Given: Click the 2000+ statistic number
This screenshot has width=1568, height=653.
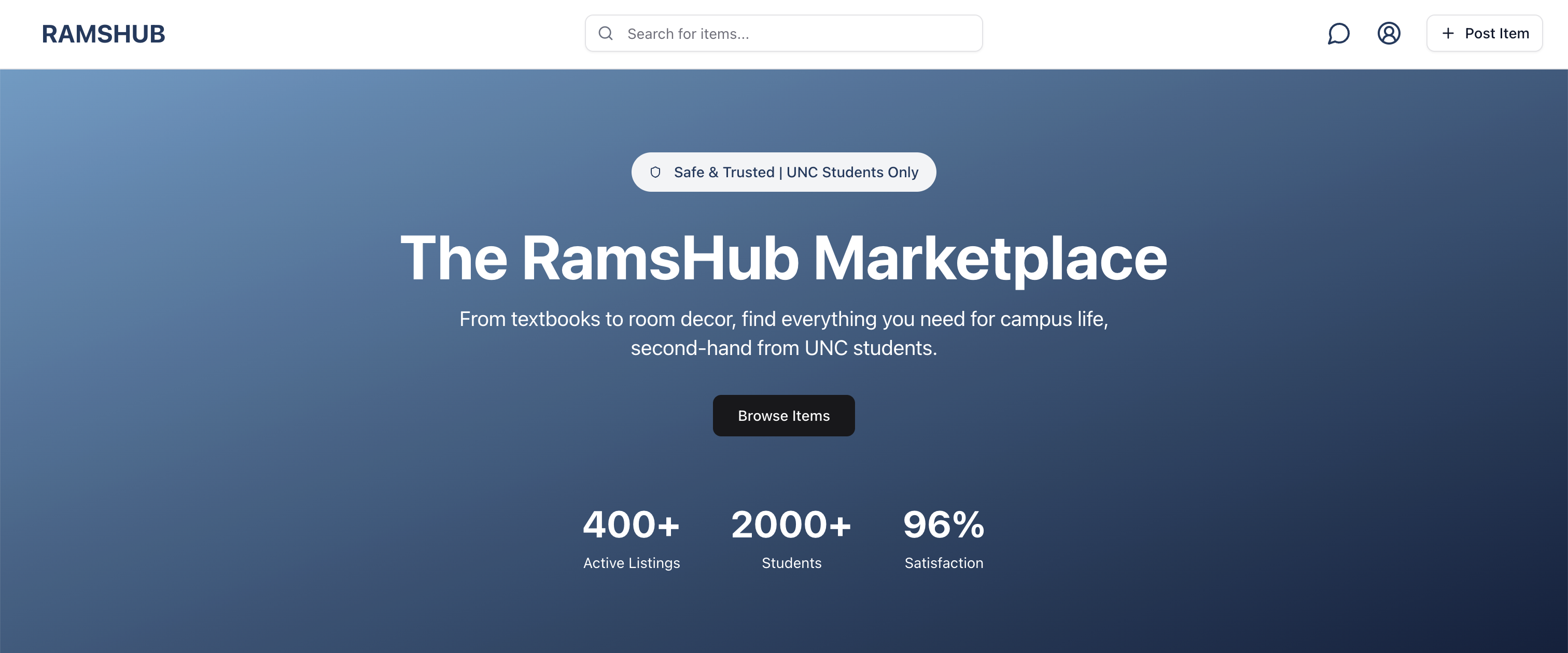Looking at the screenshot, I should tap(791, 524).
